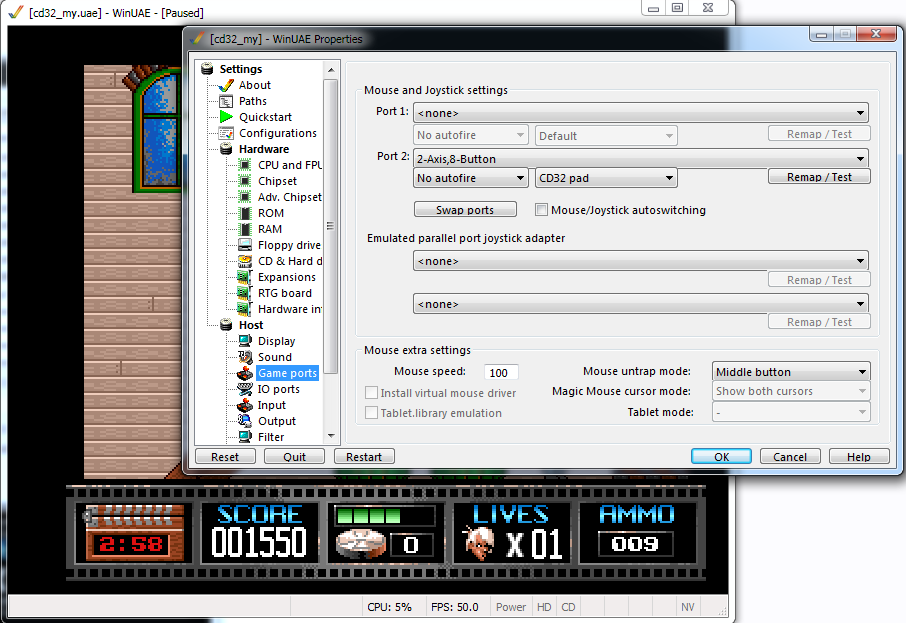Click tree scrollbar up arrow
This screenshot has height=623, width=906.
pyautogui.click(x=331, y=70)
